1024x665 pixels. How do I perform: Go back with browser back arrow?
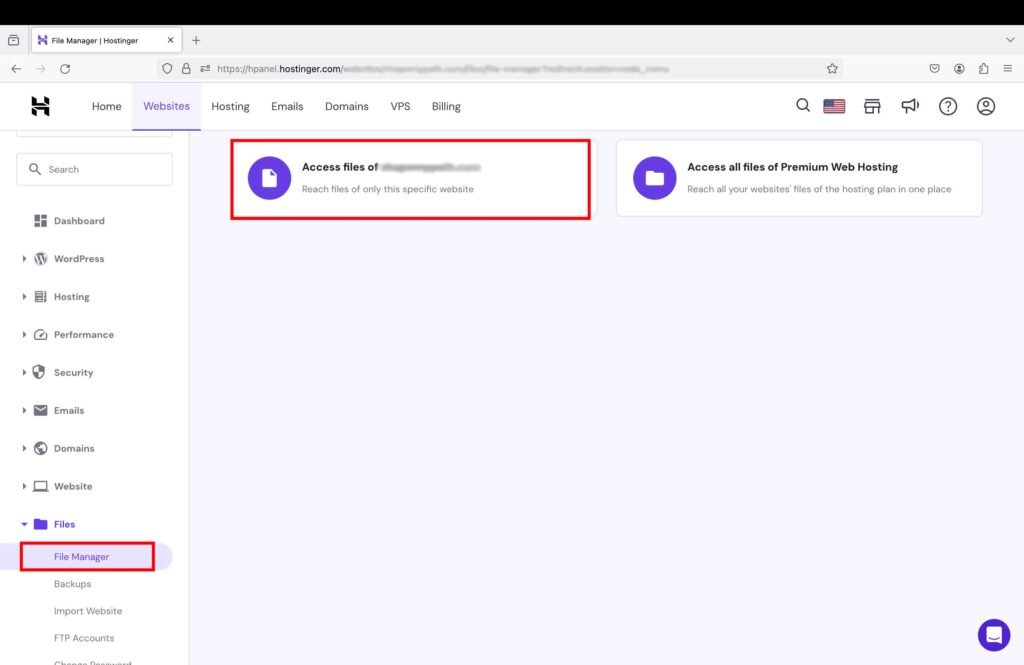(16, 69)
